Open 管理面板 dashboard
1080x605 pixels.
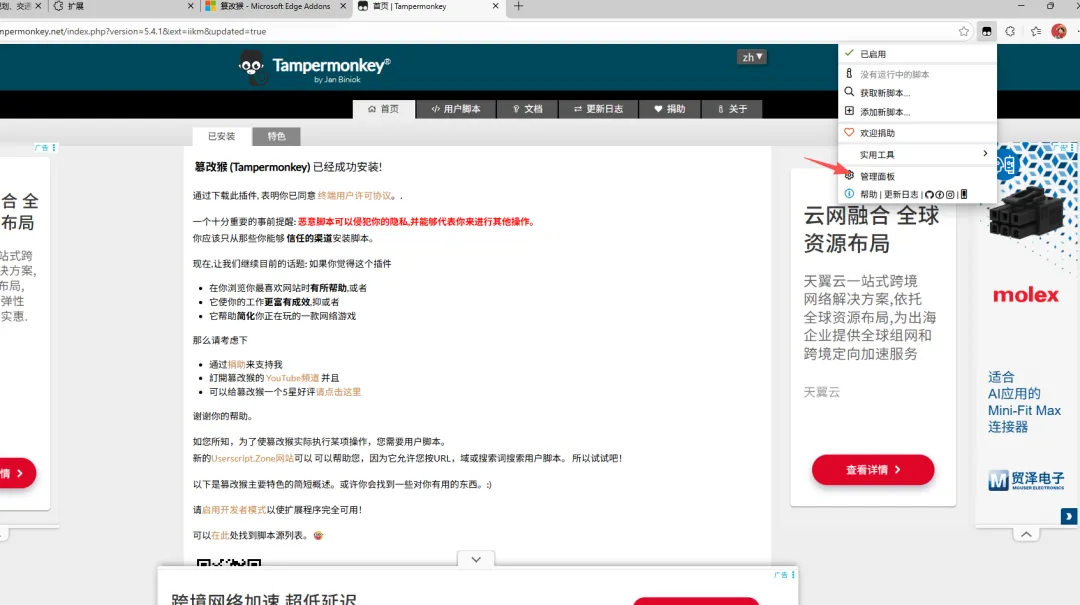[x=917, y=176]
